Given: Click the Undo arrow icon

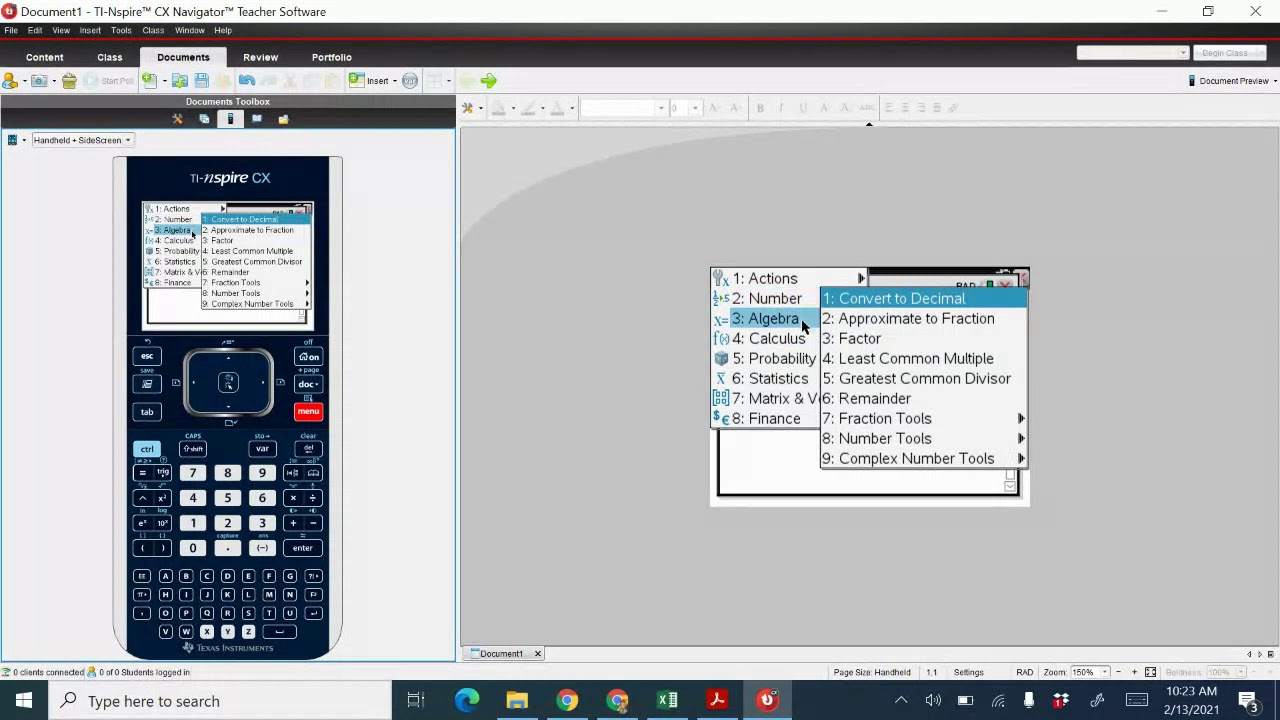Looking at the screenshot, I should (x=247, y=80).
